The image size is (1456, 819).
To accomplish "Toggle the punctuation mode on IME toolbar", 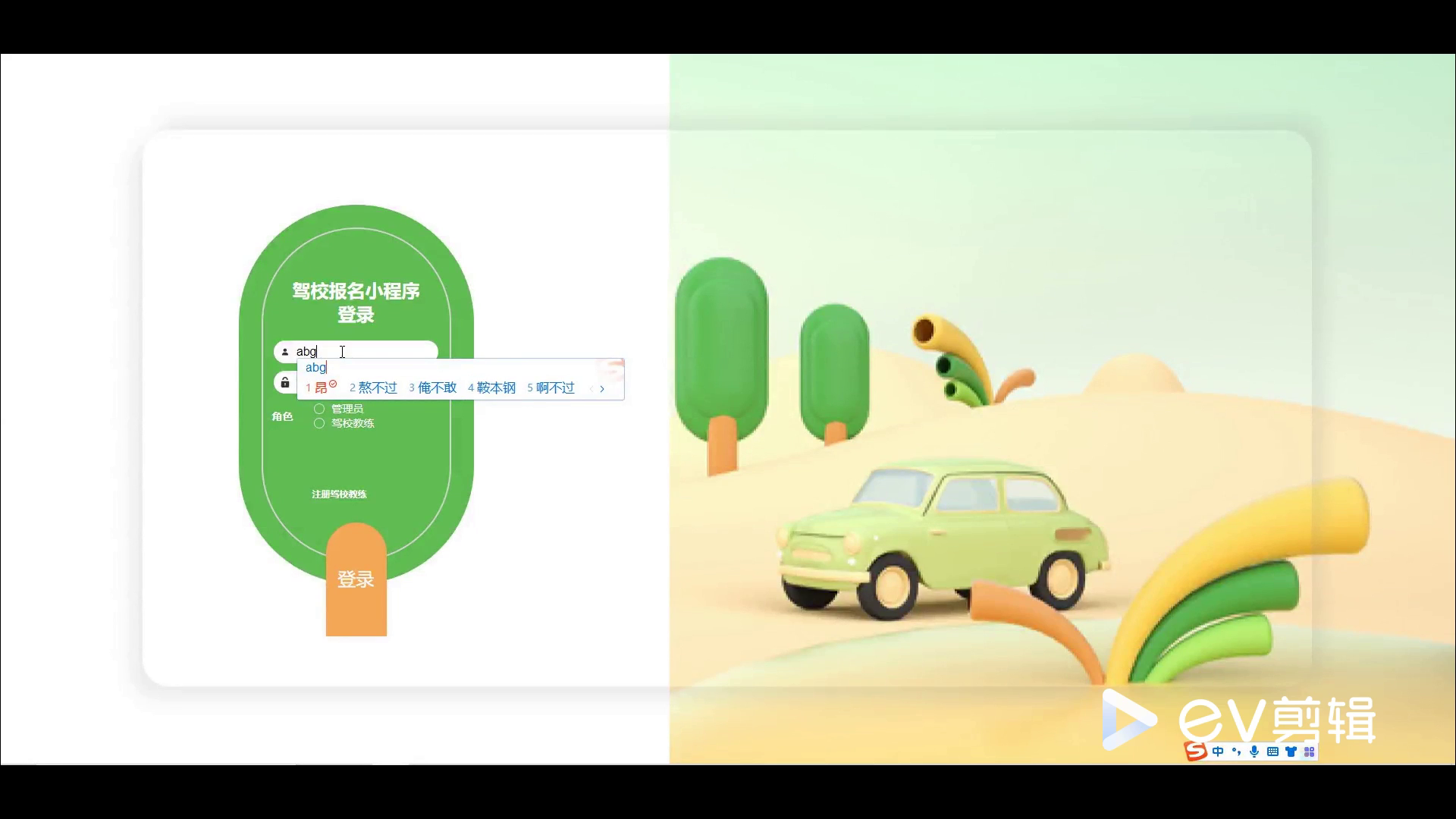I will tap(1237, 752).
